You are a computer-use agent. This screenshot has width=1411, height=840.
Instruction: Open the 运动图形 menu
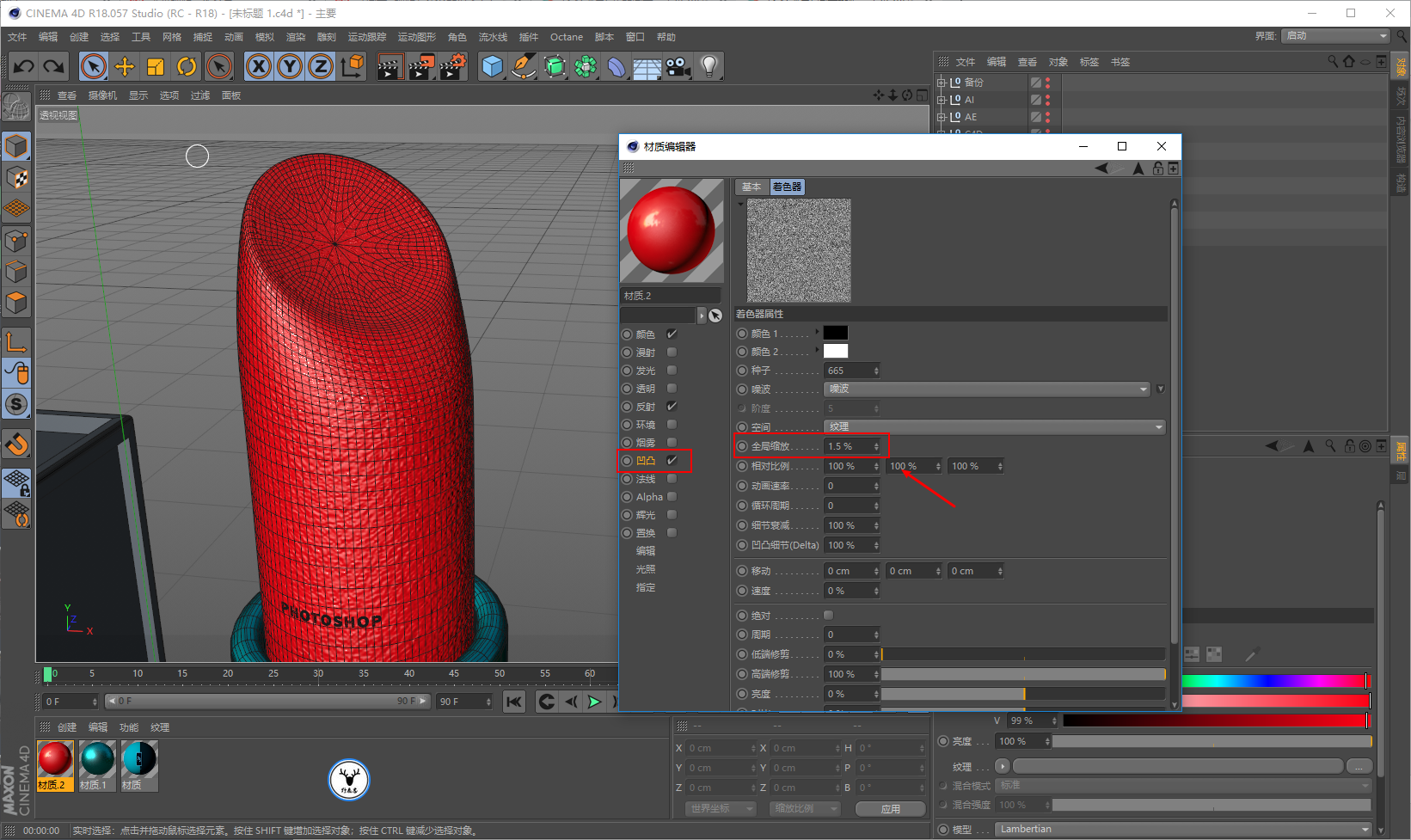(x=417, y=37)
